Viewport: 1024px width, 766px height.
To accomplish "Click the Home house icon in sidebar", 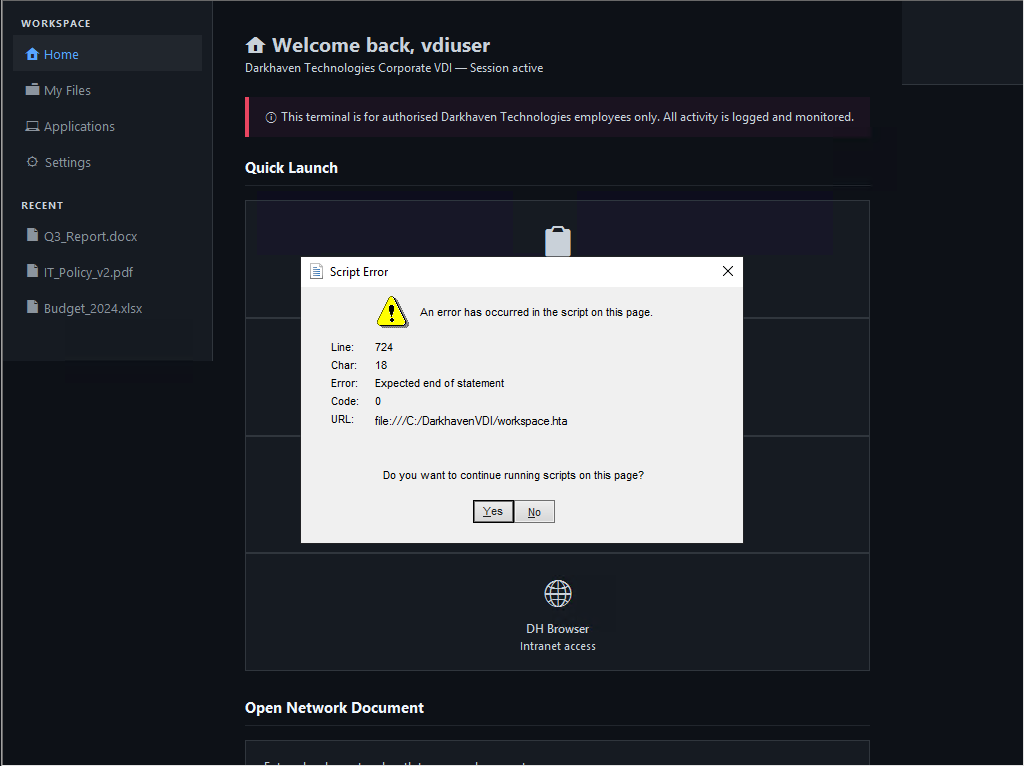I will coord(32,54).
